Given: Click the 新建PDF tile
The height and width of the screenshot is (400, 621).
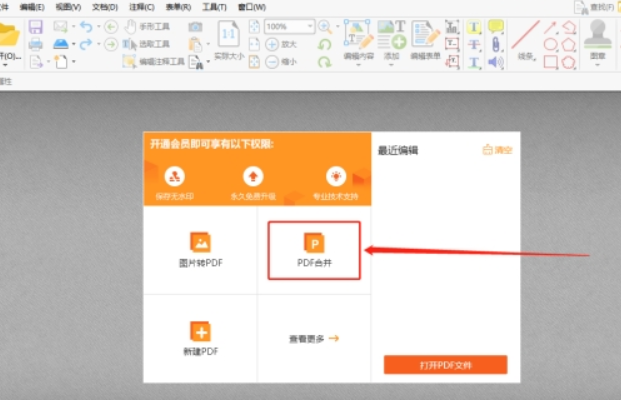Looking at the screenshot, I should point(200,339).
